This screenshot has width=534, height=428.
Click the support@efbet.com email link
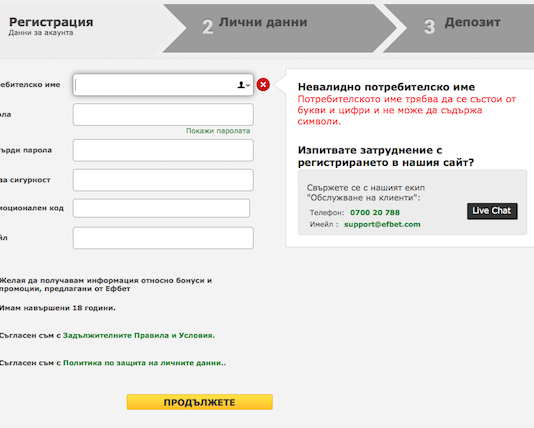(382, 224)
